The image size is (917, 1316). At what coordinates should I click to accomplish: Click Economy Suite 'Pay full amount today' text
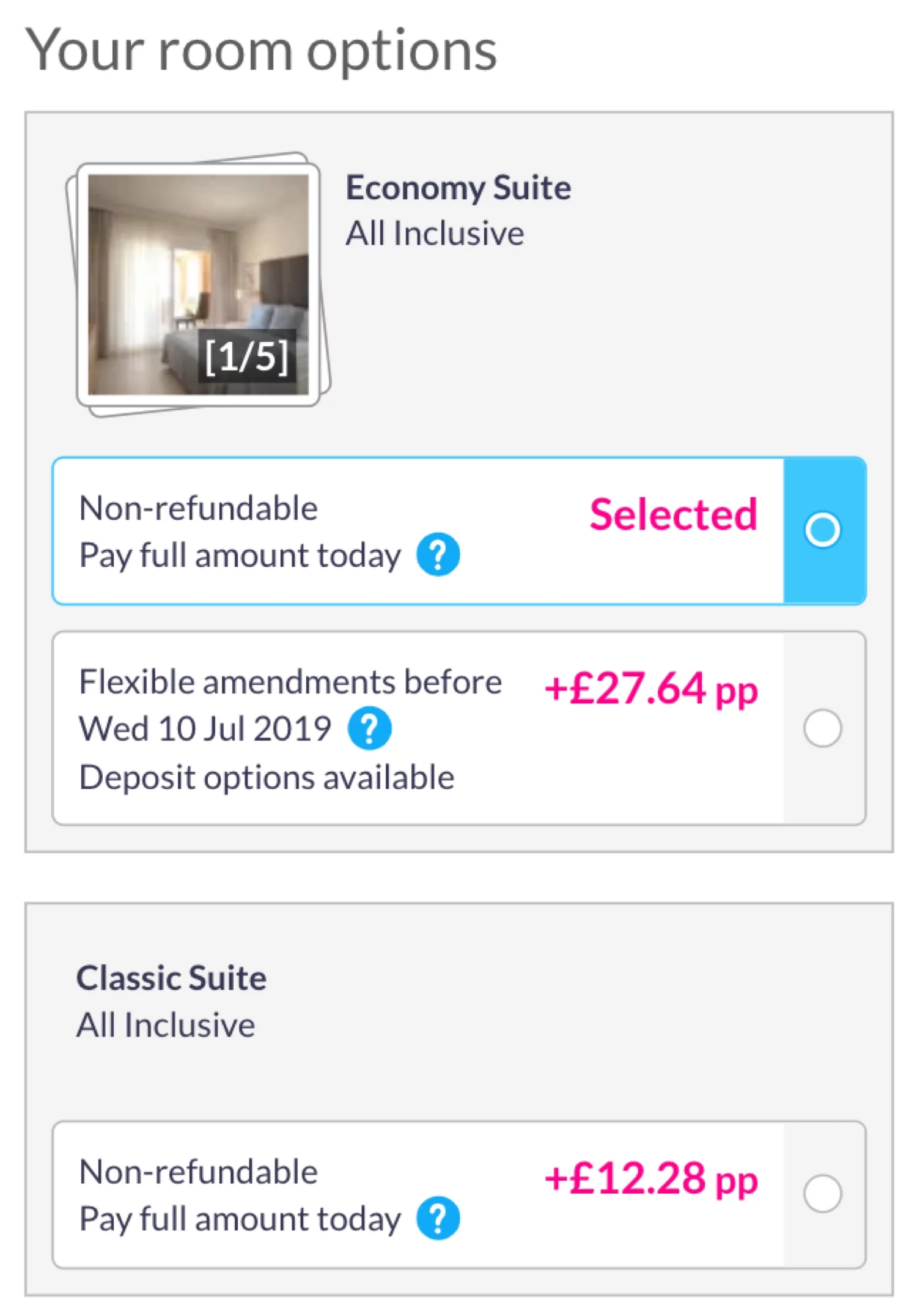240,555
